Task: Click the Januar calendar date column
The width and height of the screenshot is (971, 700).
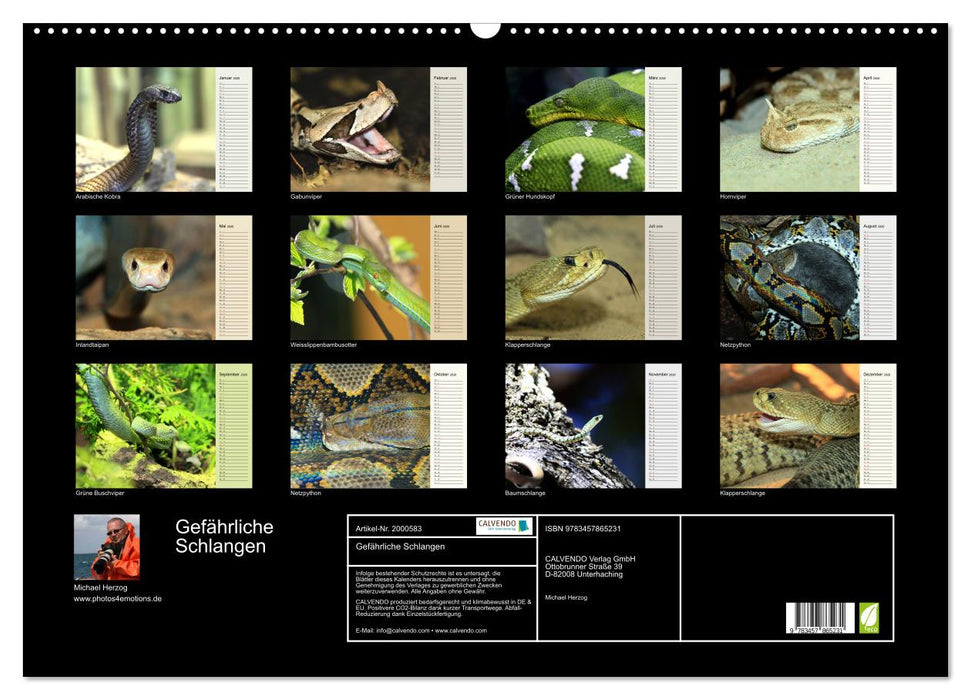Action: [x=234, y=129]
